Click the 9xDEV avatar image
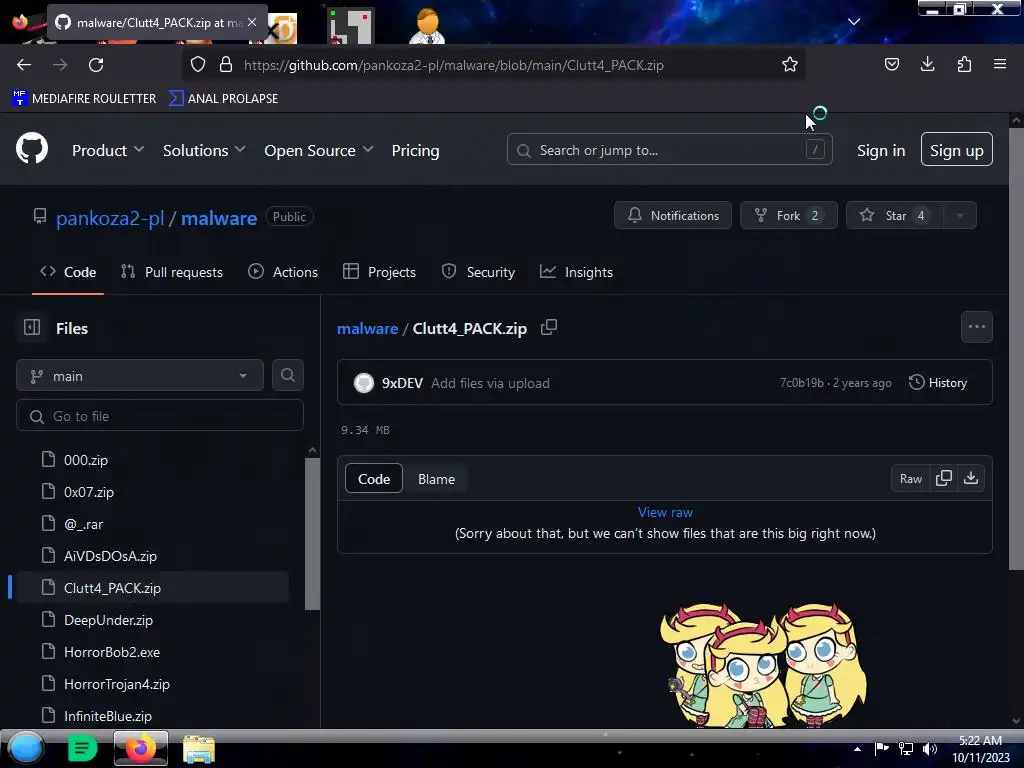1024x768 pixels. coord(364,383)
